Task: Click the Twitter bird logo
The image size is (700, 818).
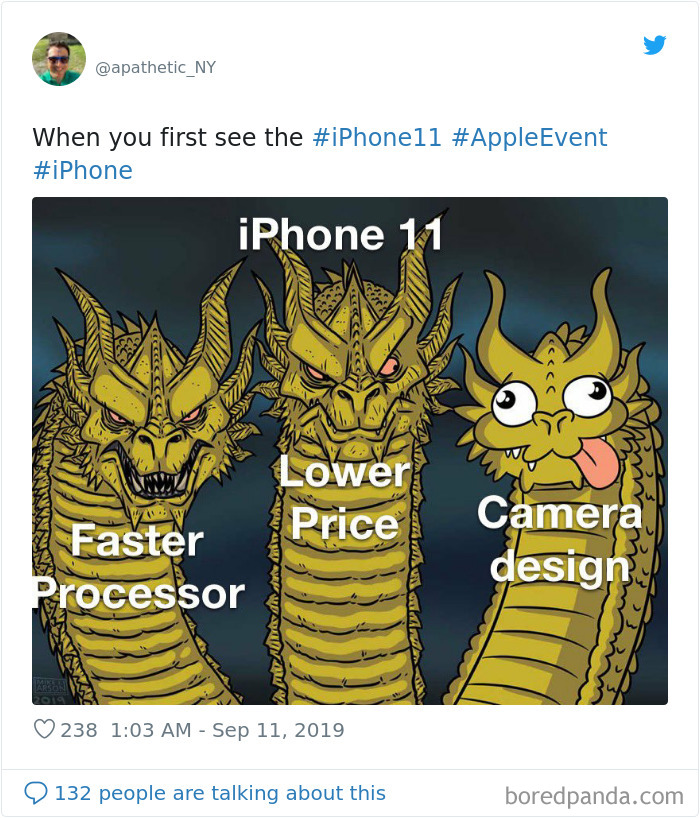Action: (656, 45)
